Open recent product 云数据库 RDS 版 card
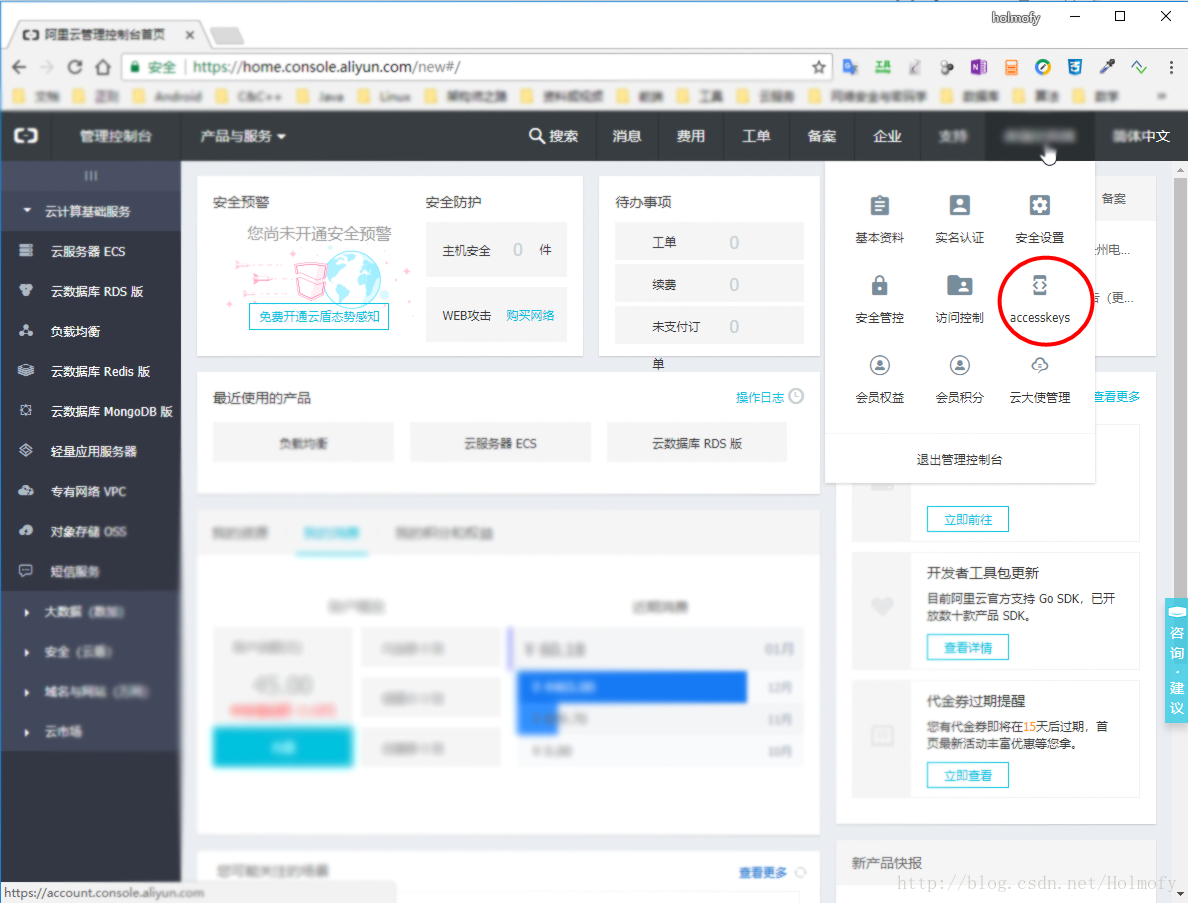 click(697, 443)
